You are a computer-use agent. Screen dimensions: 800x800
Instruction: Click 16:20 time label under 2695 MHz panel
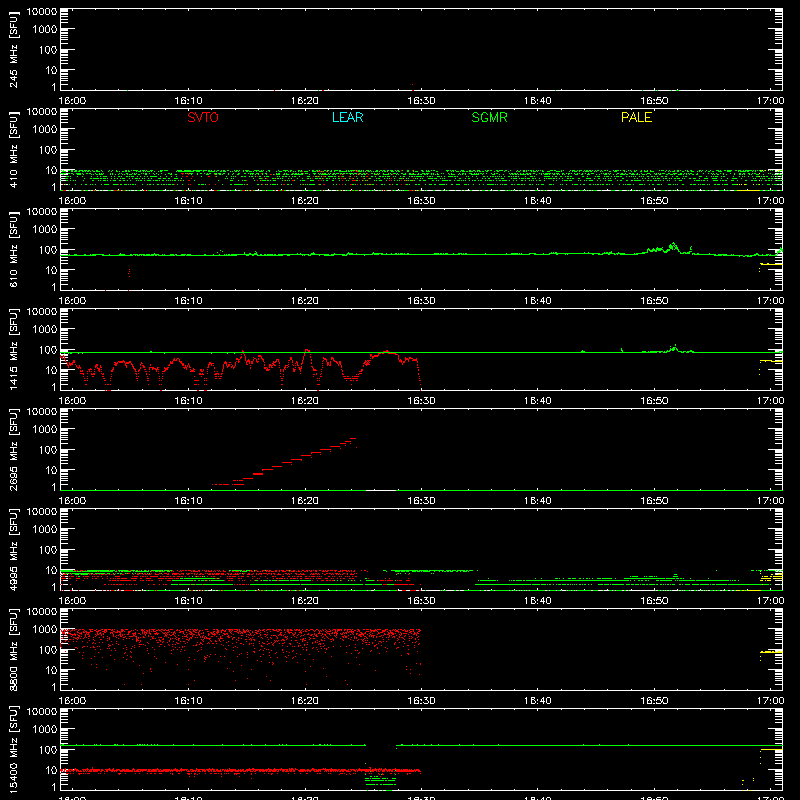tap(305, 501)
